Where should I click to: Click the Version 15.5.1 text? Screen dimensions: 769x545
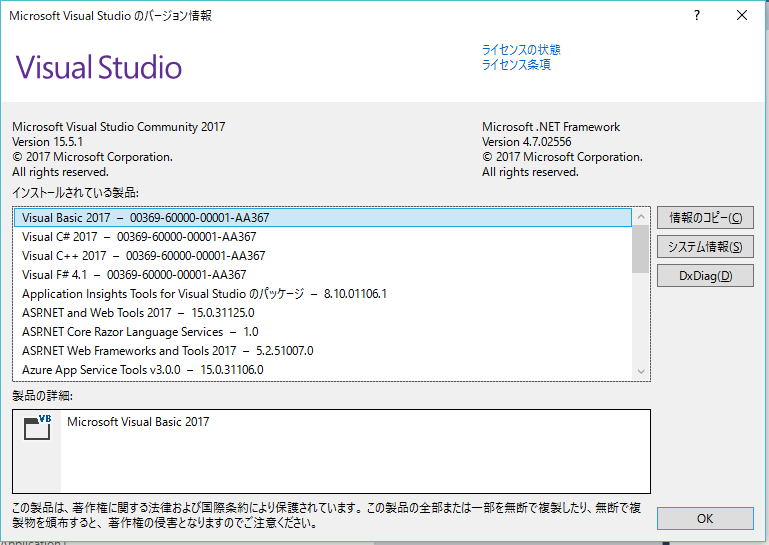click(x=48, y=142)
